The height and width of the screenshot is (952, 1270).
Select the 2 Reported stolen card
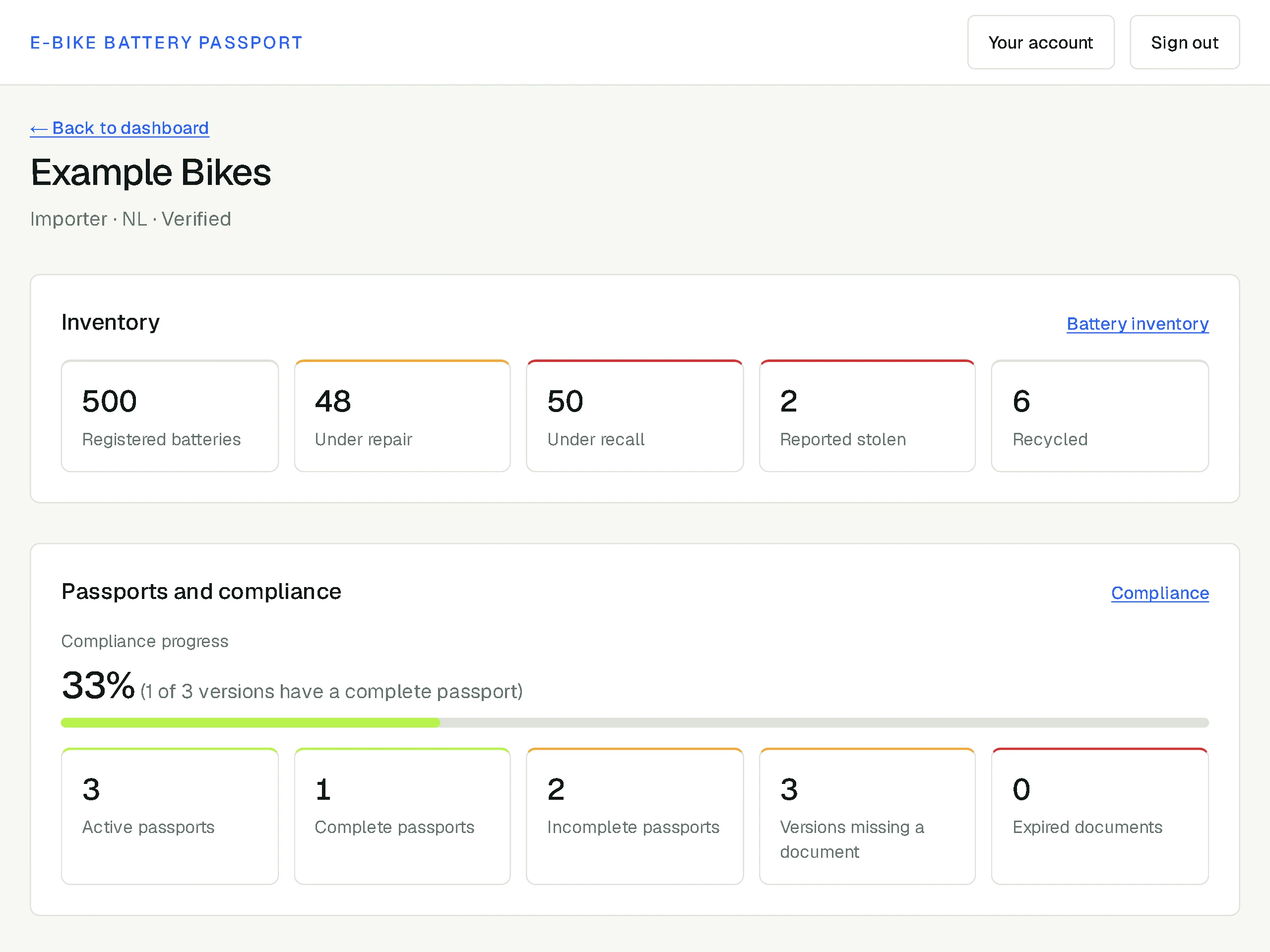tap(868, 416)
